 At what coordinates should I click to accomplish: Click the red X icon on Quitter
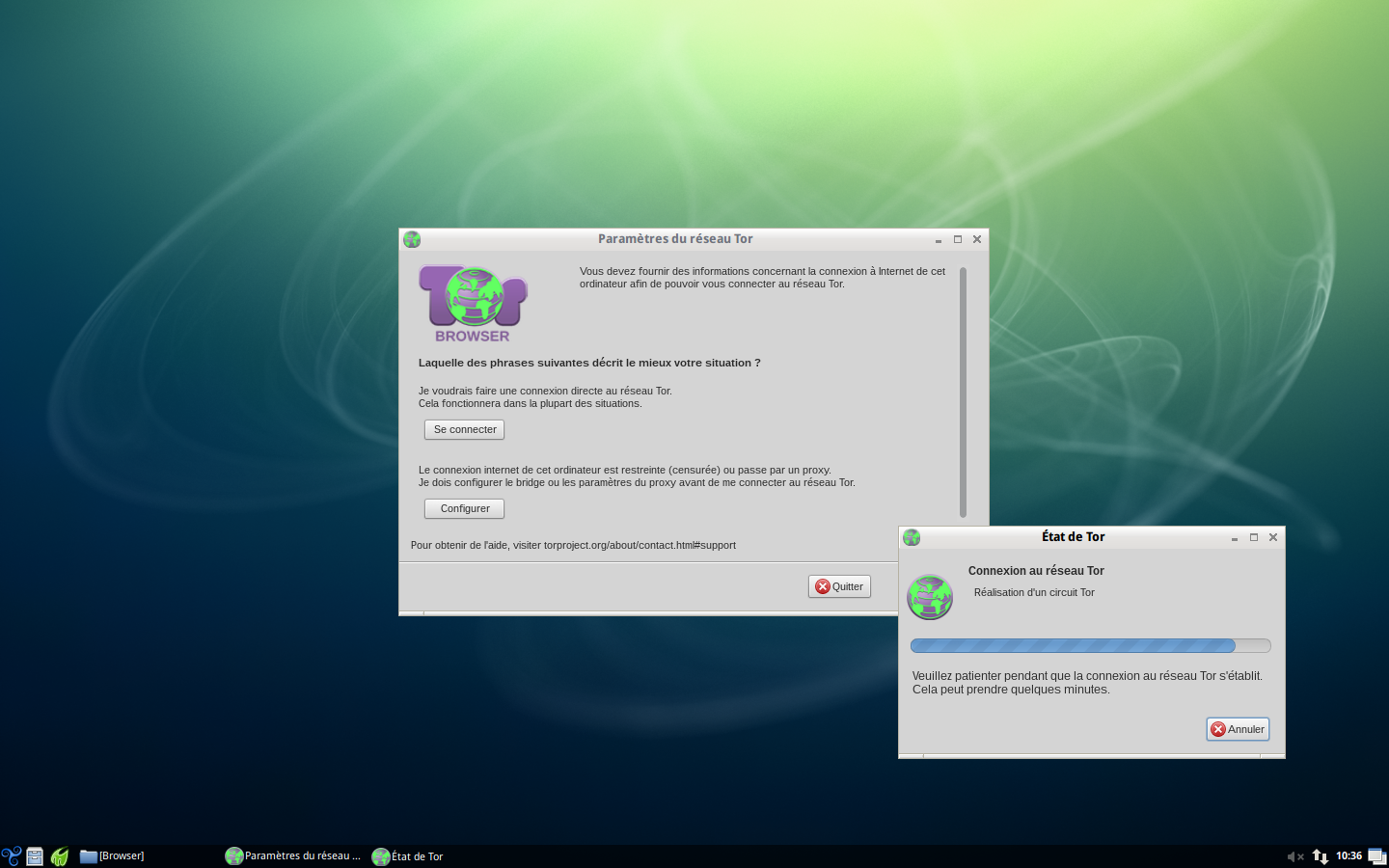(823, 586)
